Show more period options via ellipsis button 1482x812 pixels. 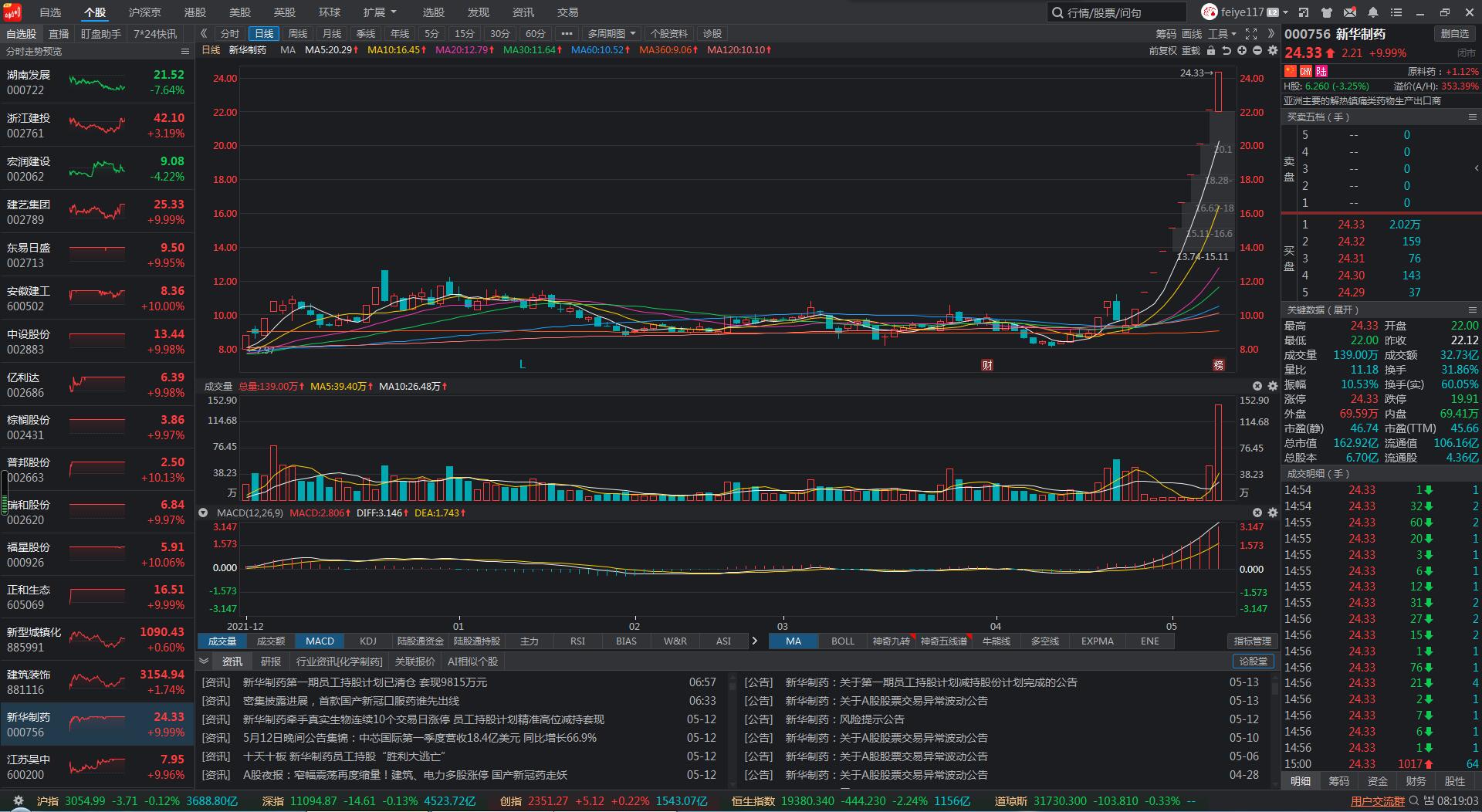[567, 34]
